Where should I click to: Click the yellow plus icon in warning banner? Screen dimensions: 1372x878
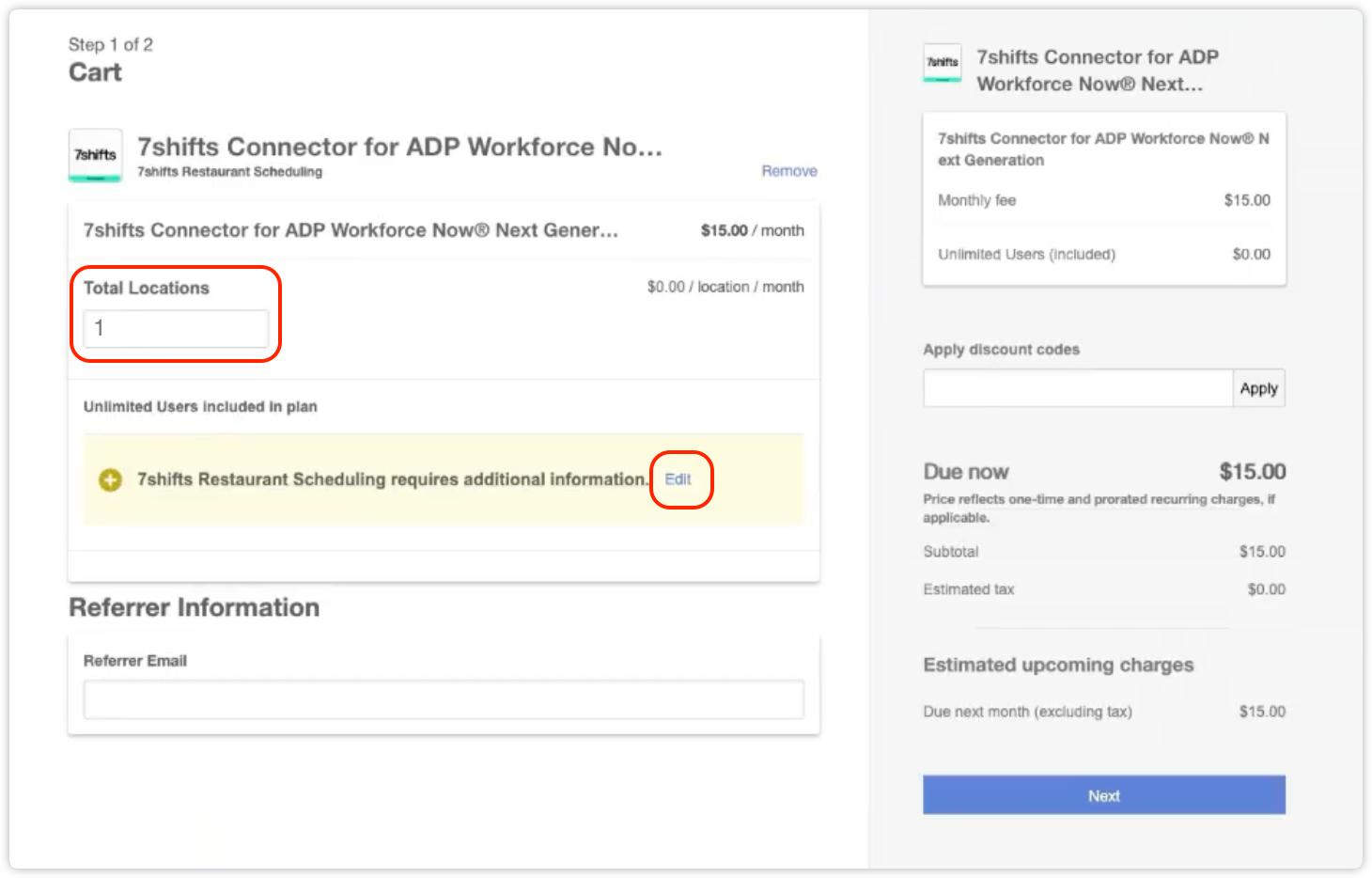pos(110,480)
